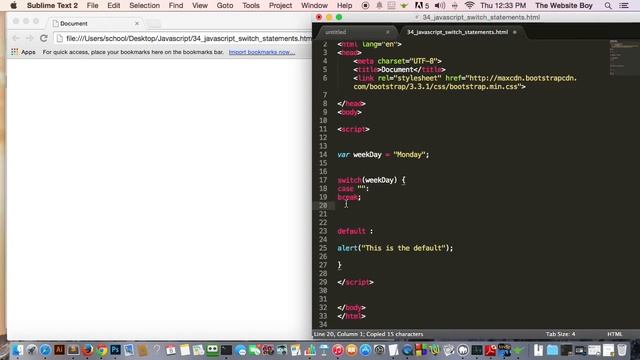Open the blue folder stack in dock
Screen dimensions: 640x360
552,350
